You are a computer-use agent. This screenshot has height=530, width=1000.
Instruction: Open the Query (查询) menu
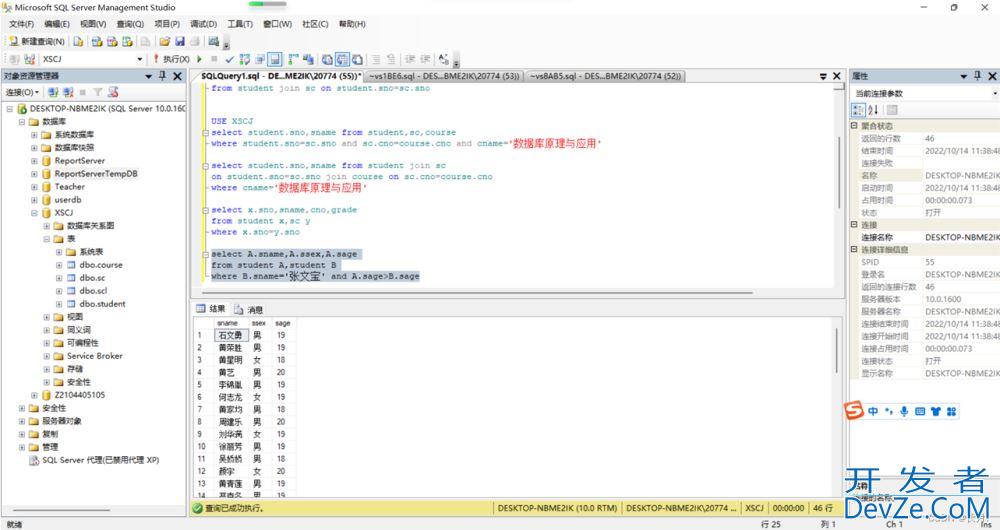pyautogui.click(x=130, y=24)
